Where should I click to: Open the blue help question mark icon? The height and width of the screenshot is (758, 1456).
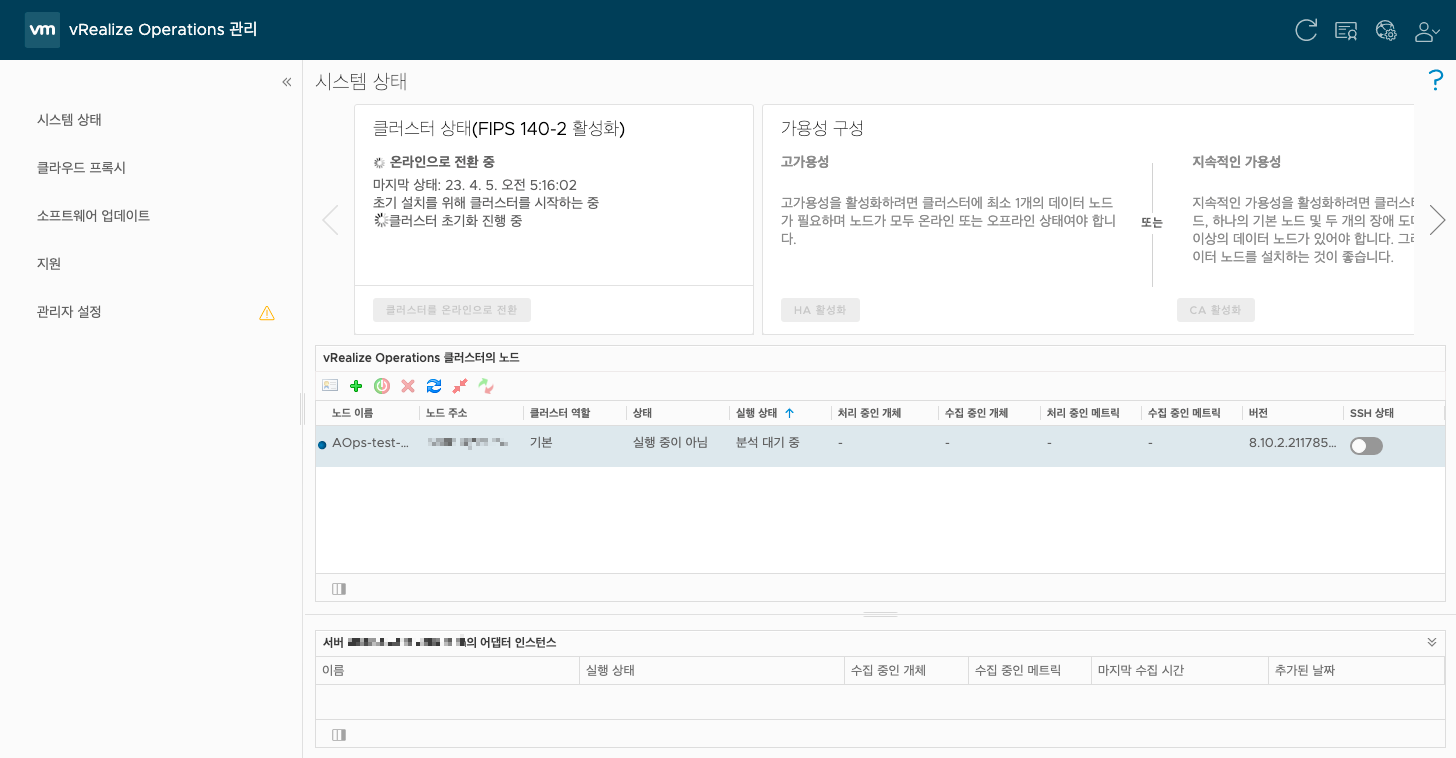[1436, 80]
